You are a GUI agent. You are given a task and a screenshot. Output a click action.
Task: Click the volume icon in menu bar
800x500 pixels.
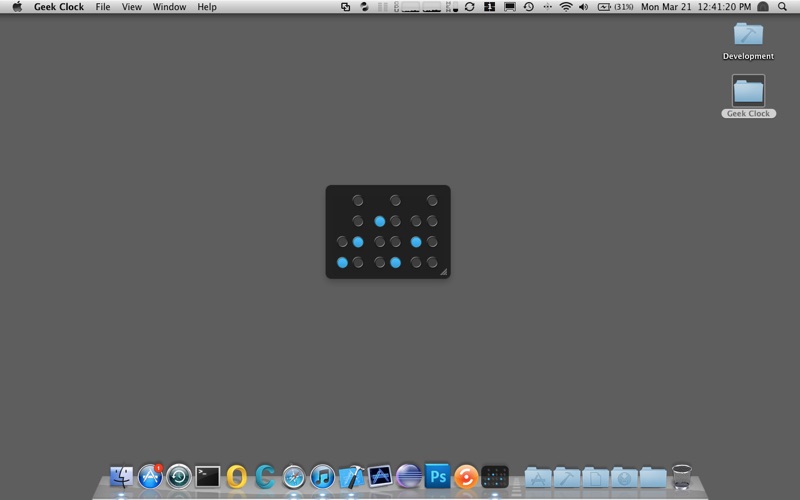tap(584, 7)
